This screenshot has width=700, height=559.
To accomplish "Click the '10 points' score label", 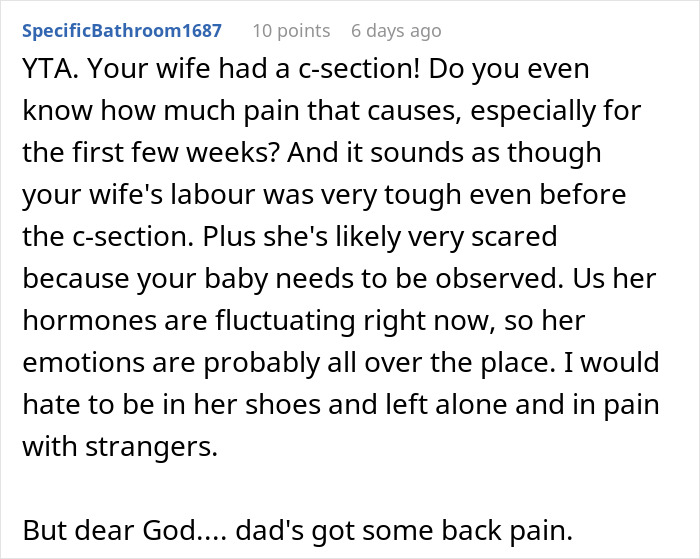I will 290,31.
